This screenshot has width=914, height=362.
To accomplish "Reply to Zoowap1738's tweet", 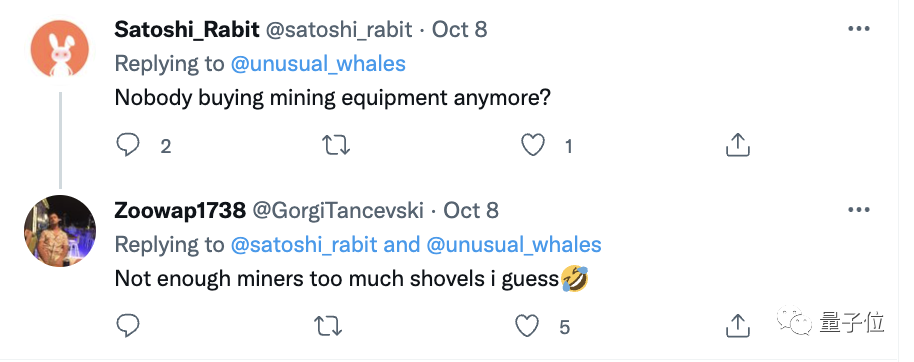I will 127,326.
